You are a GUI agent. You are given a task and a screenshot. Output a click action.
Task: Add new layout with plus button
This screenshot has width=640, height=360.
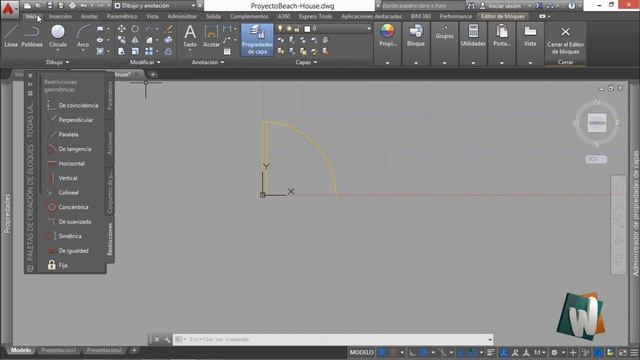(134, 350)
